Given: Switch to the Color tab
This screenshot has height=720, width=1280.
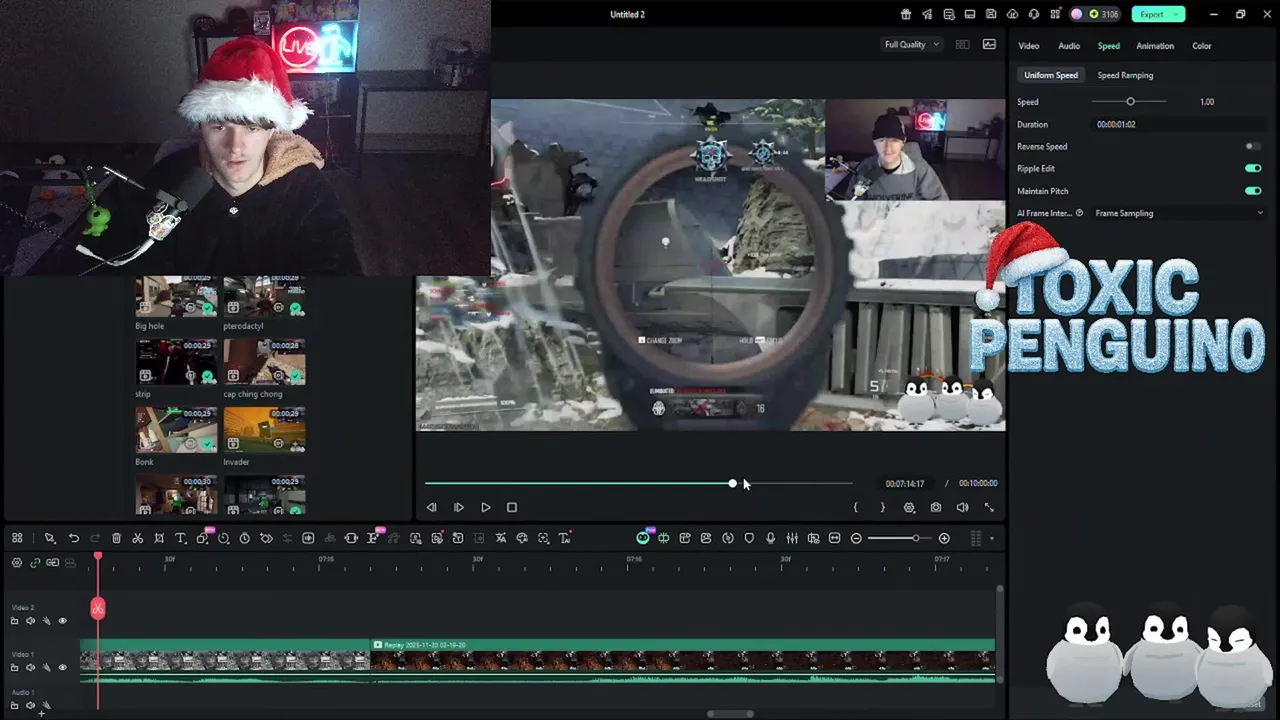Looking at the screenshot, I should pos(1202,46).
